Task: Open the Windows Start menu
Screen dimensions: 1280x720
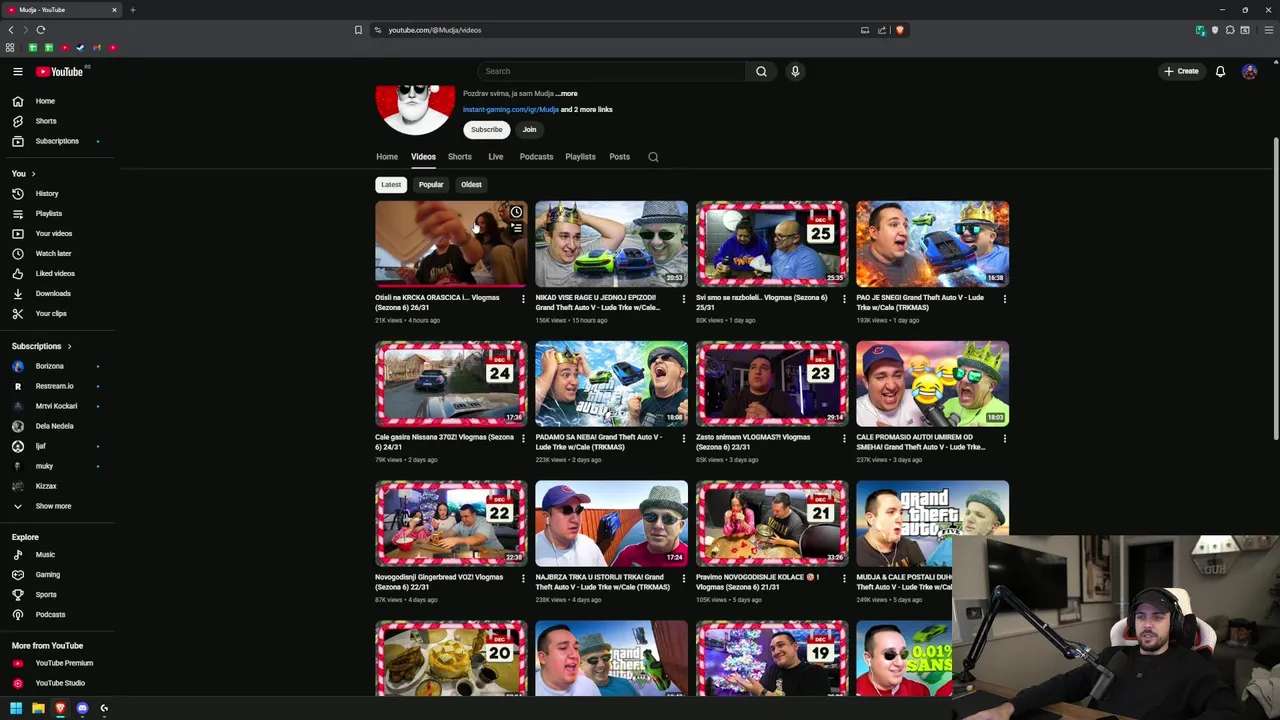Action: pos(16,708)
